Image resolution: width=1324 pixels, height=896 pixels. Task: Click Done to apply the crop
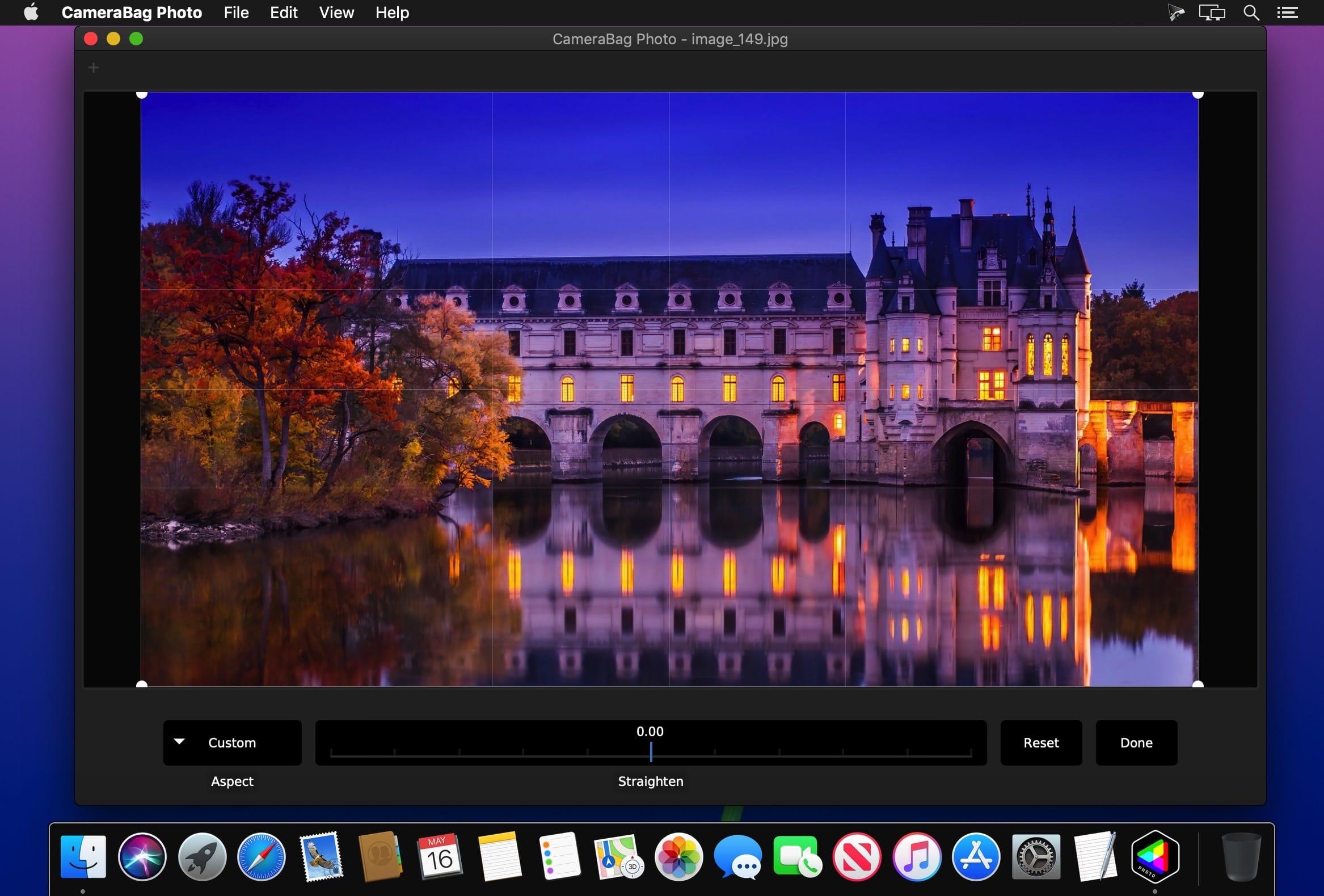tap(1136, 743)
